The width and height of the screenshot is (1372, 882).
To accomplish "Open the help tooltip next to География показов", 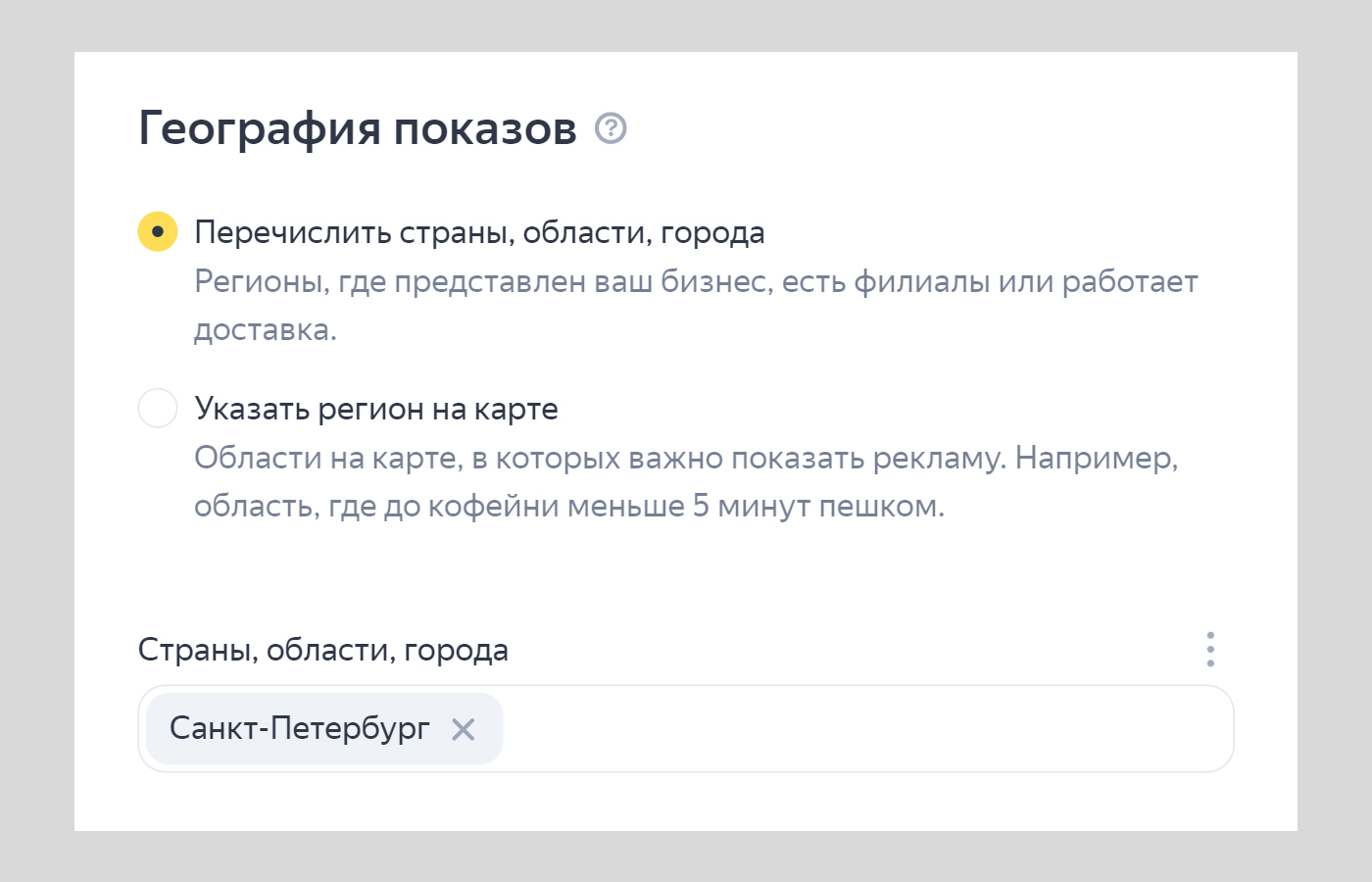I will (611, 127).
